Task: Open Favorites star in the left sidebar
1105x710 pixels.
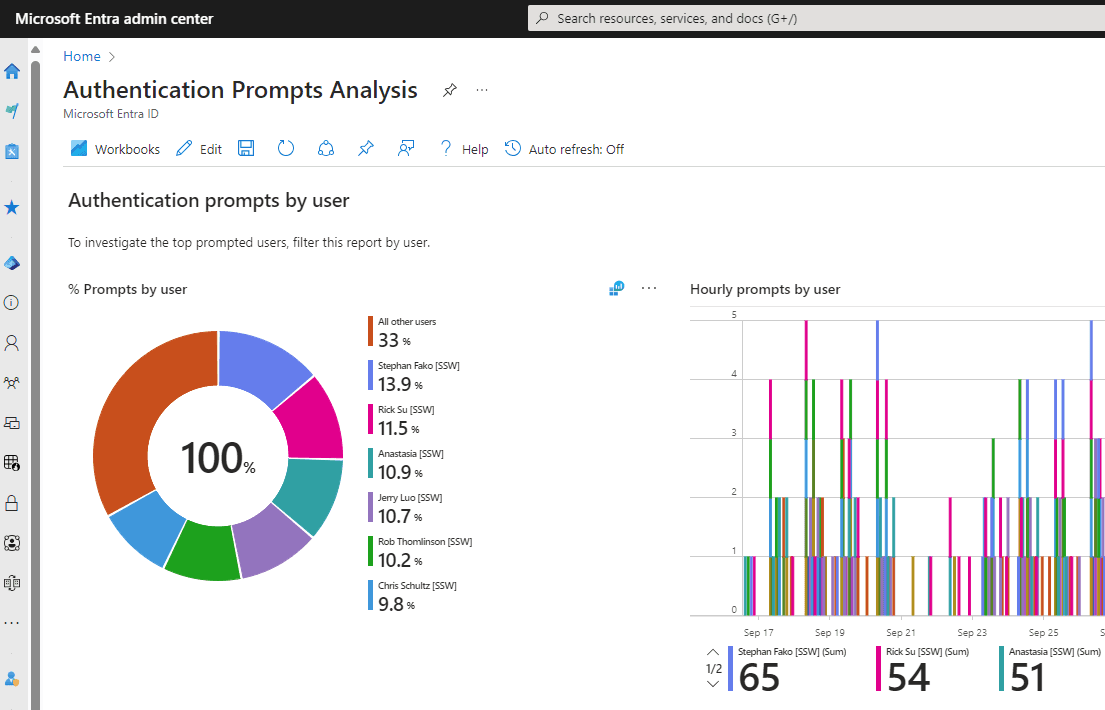Action: click(12, 208)
